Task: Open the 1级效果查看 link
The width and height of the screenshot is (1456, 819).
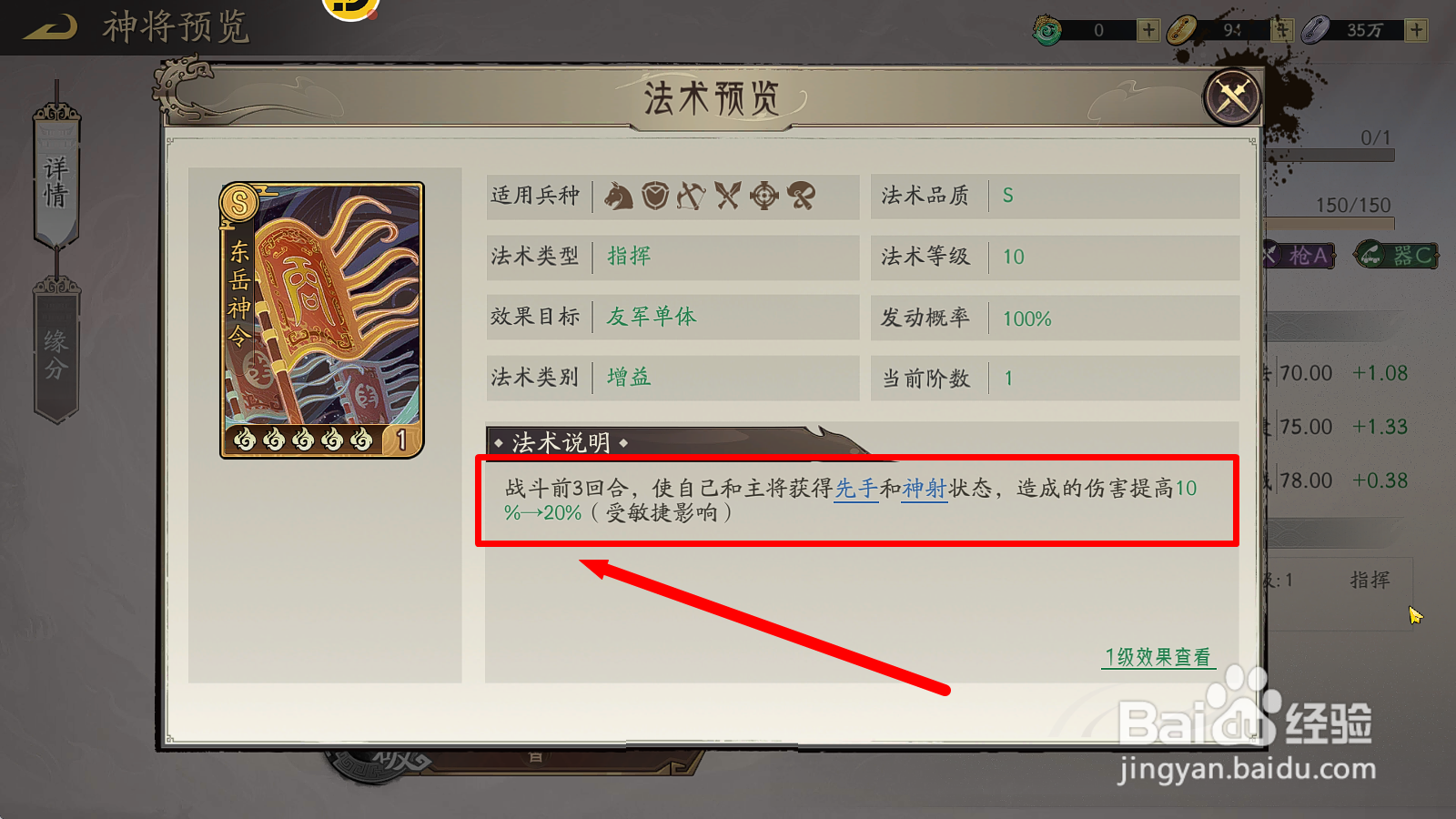Action: click(1158, 657)
